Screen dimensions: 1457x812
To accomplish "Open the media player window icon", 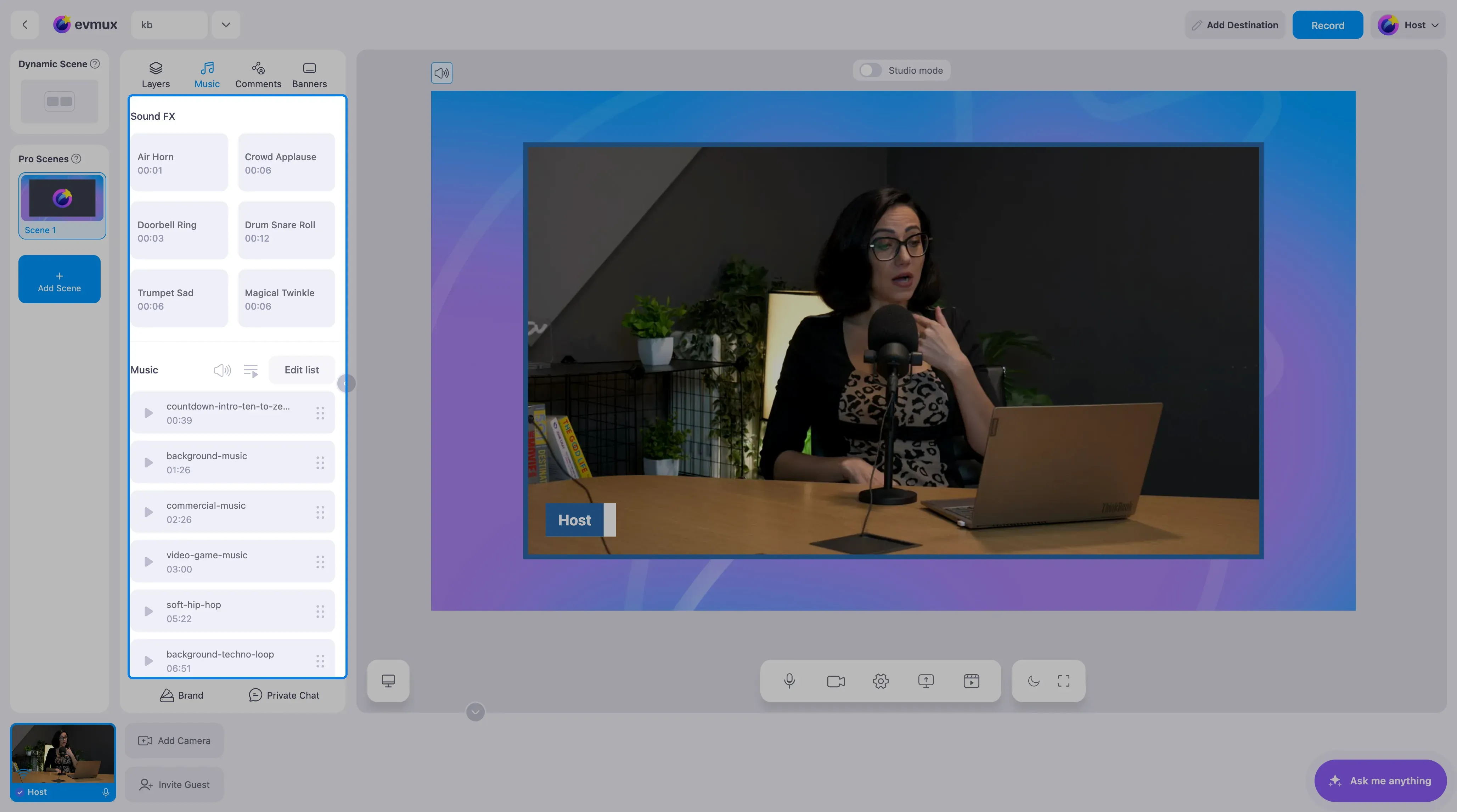I will click(971, 681).
